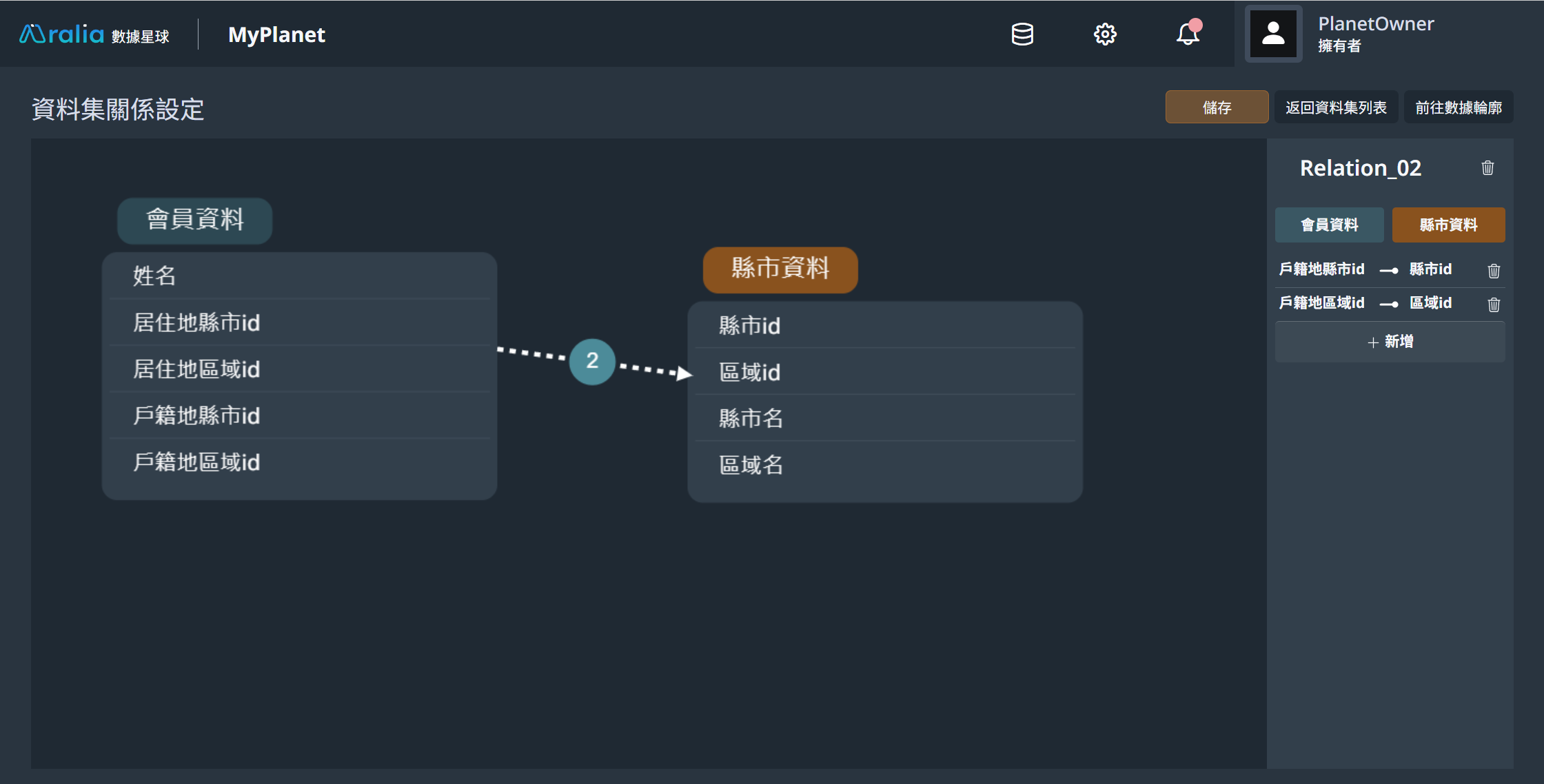This screenshot has width=1544, height=784.
Task: Open 前往數據輪廓 button
Action: [1459, 107]
